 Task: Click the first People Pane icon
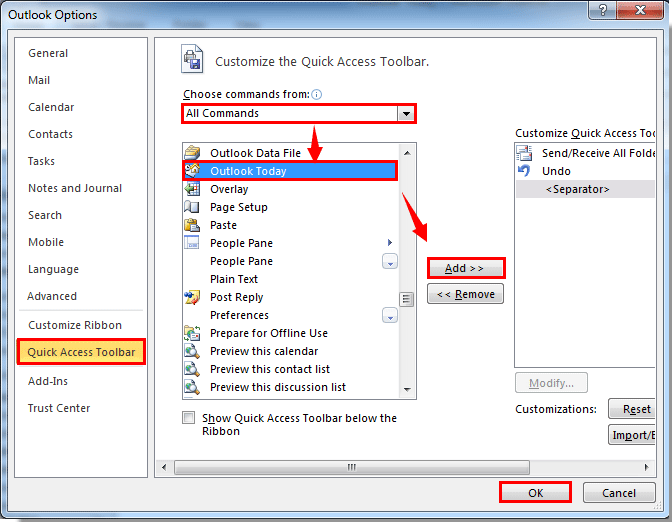coord(192,243)
